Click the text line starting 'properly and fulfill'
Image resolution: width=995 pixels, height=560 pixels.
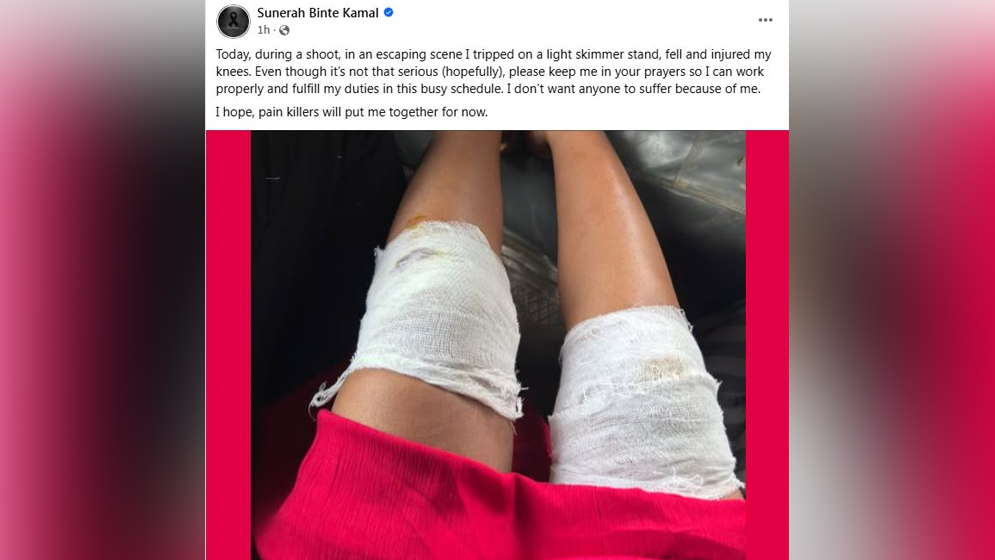click(487, 89)
